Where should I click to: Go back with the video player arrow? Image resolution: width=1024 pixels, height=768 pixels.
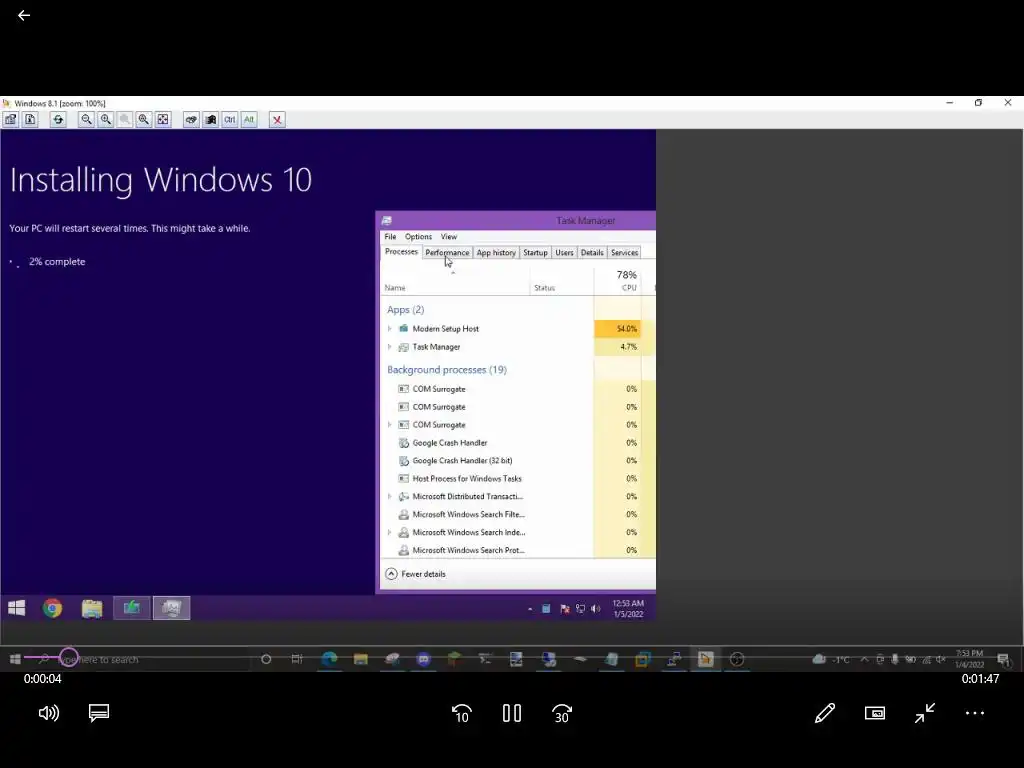[24, 15]
